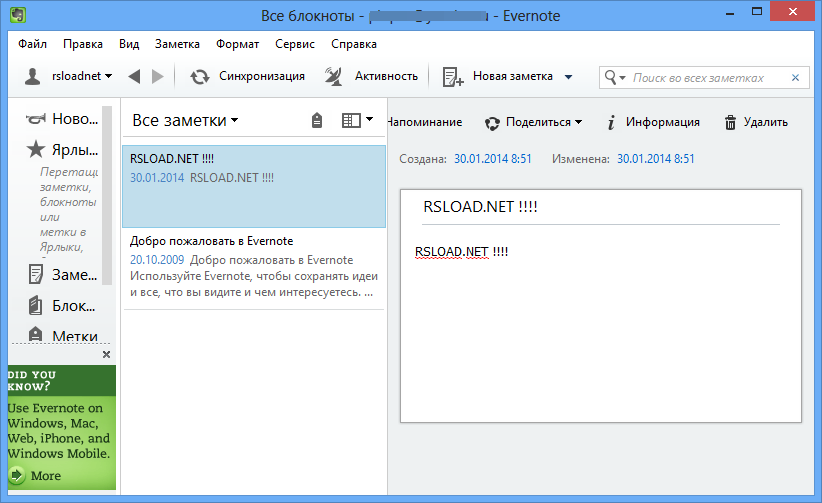
Task: Open the Справка menu
Action: tap(354, 44)
